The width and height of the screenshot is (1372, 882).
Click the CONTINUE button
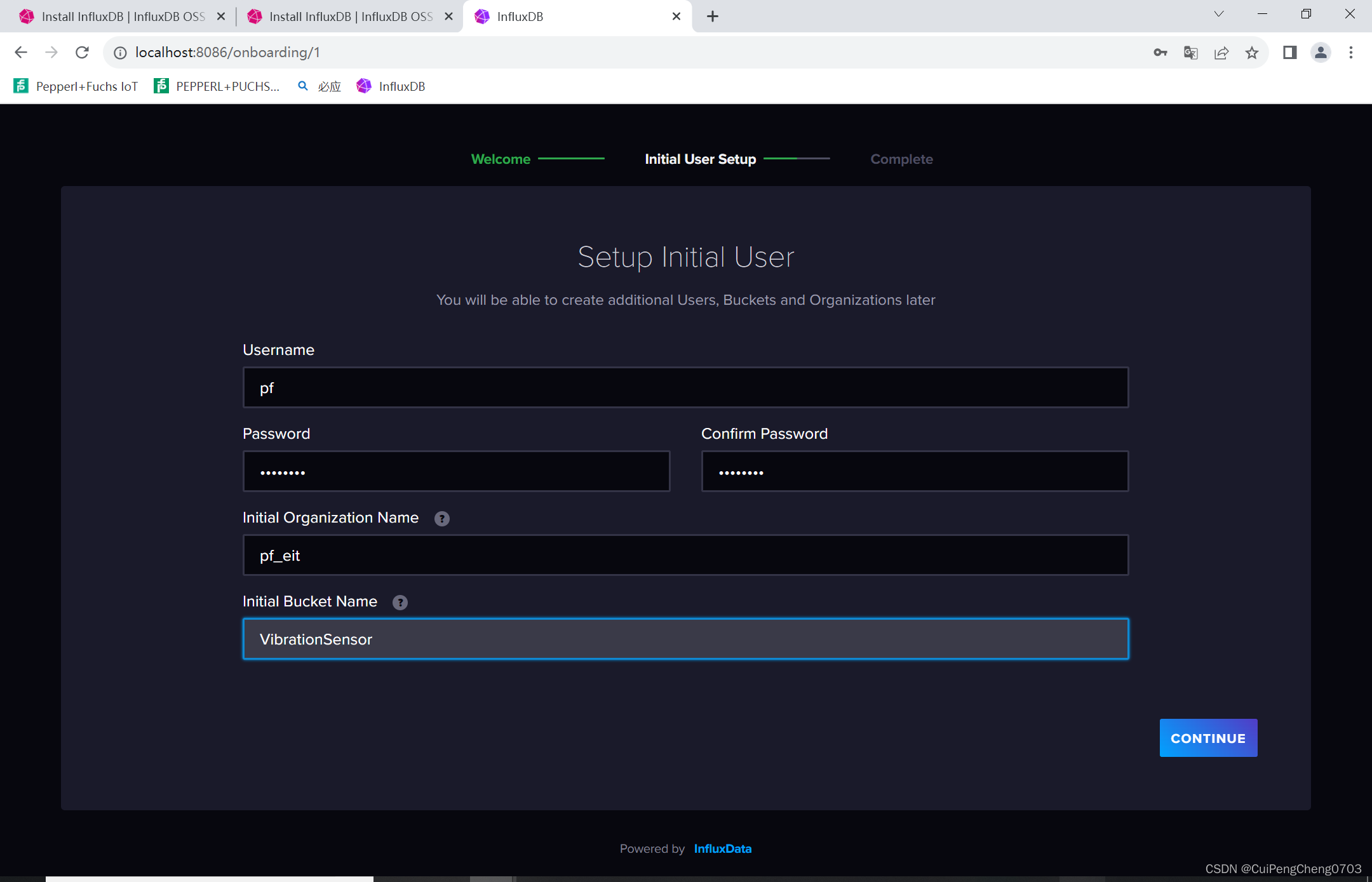point(1208,738)
